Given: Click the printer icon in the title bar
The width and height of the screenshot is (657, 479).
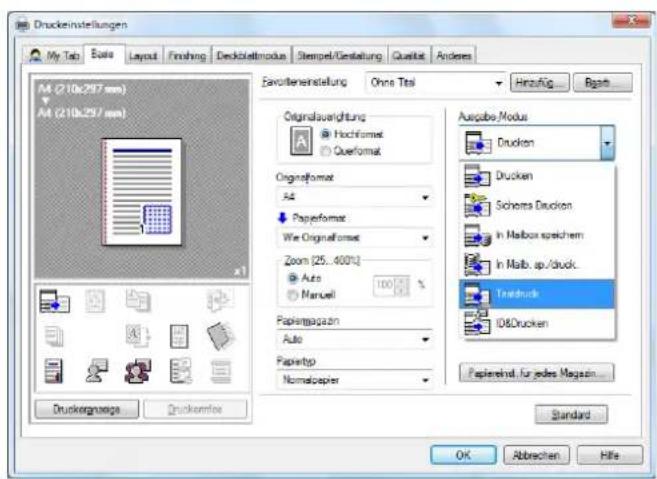Looking at the screenshot, I should coord(23,25).
